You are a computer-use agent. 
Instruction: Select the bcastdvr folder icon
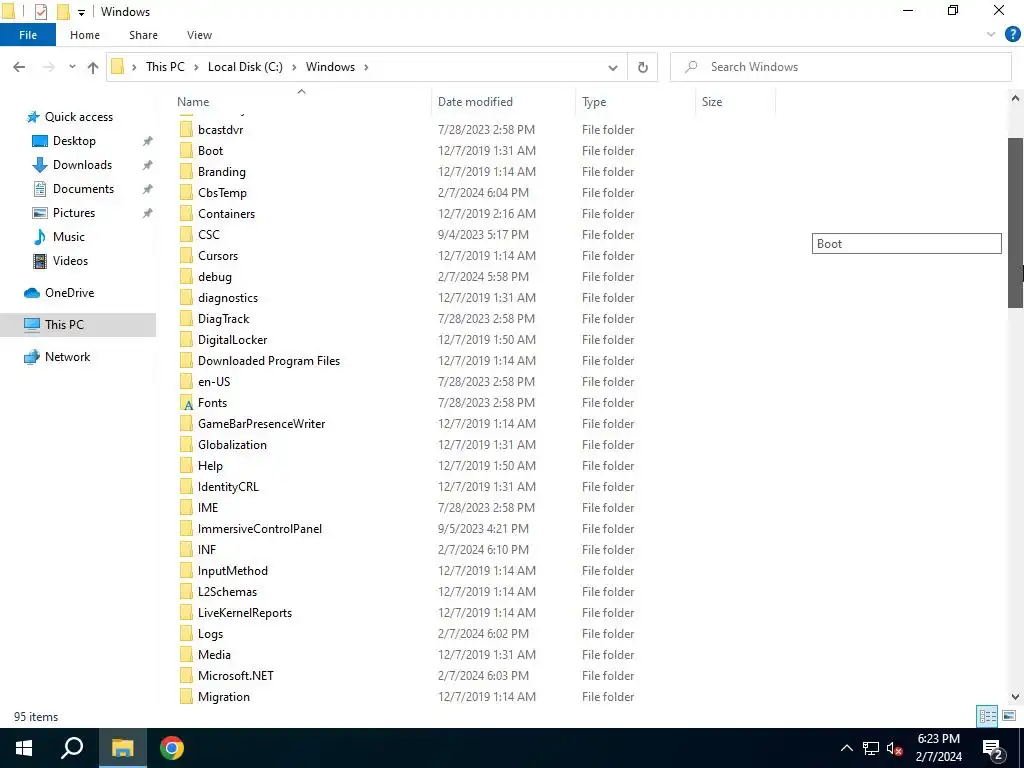point(186,130)
